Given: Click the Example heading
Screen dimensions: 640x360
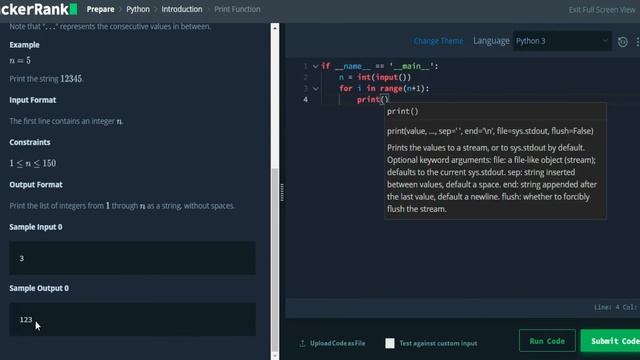Looking at the screenshot, I should coord(24,45).
